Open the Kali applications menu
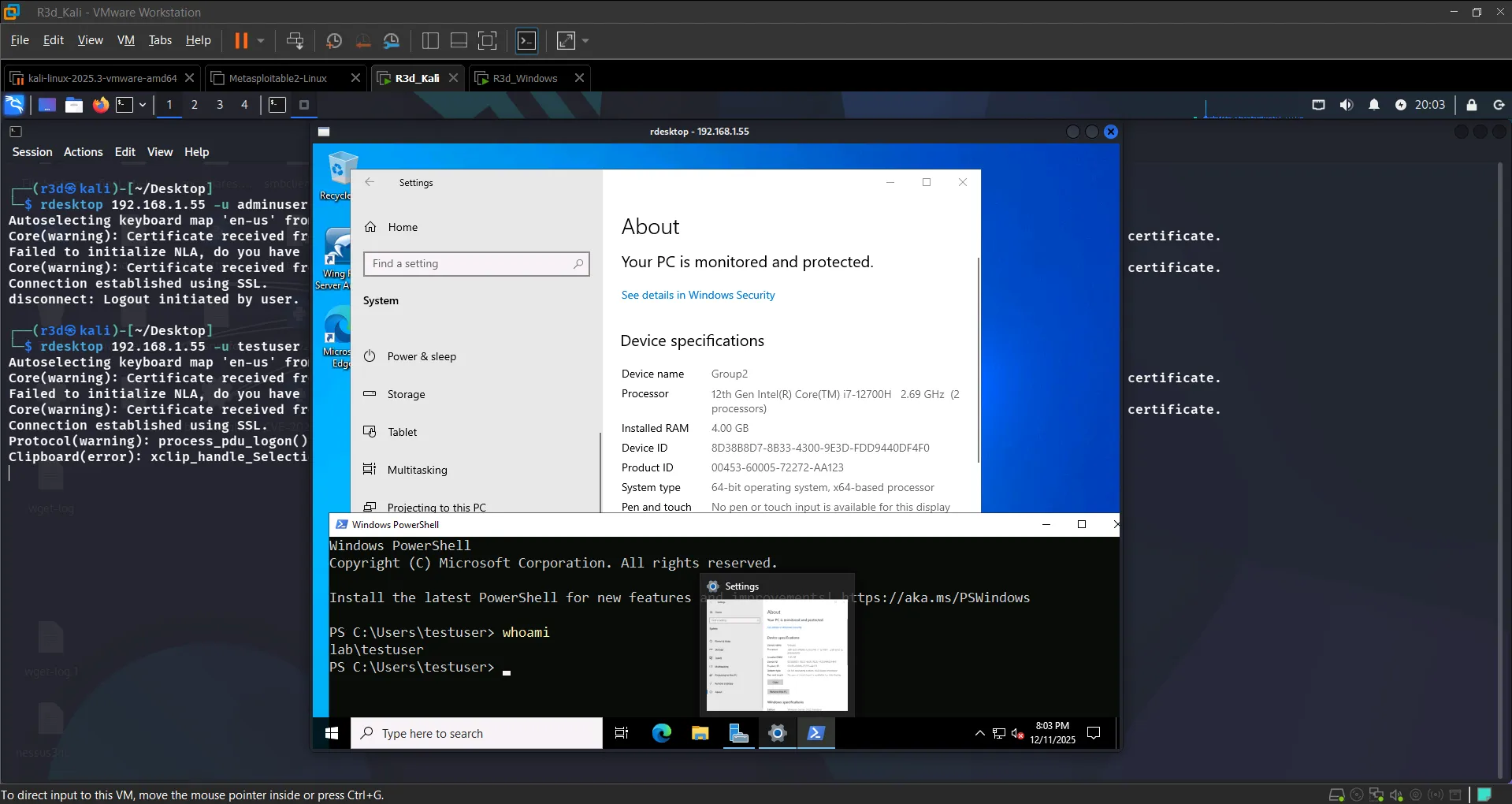The image size is (1512, 804). tap(14, 105)
